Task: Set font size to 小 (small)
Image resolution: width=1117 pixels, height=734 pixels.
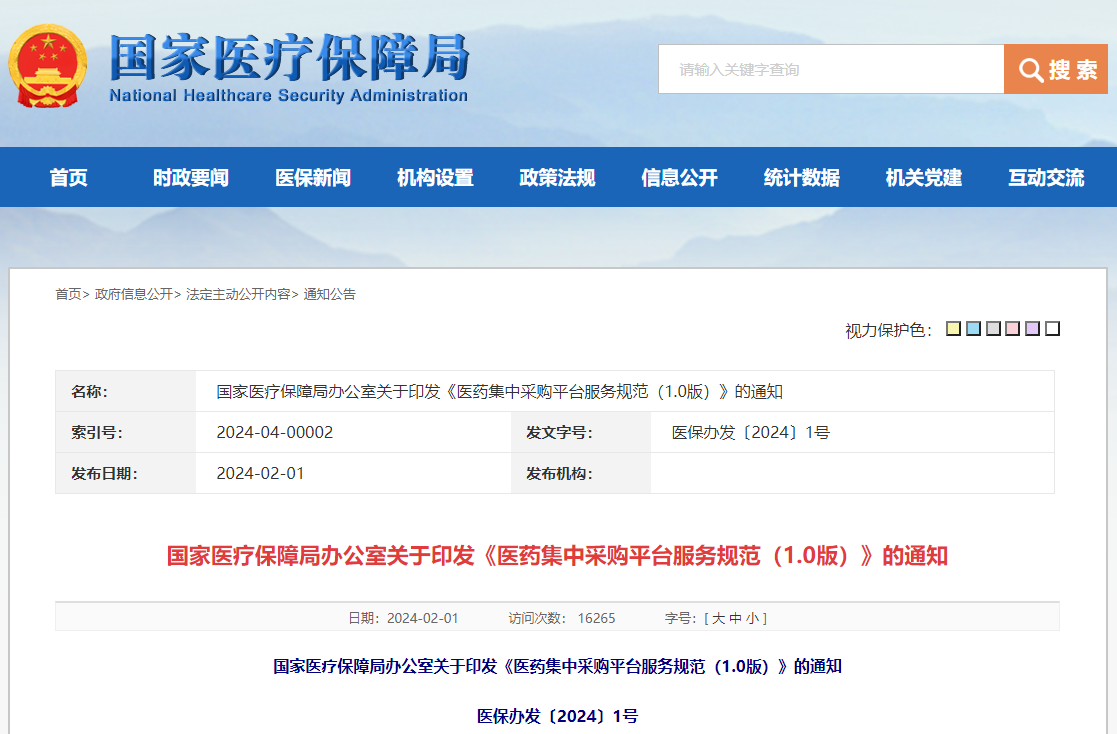Action: click(x=752, y=618)
